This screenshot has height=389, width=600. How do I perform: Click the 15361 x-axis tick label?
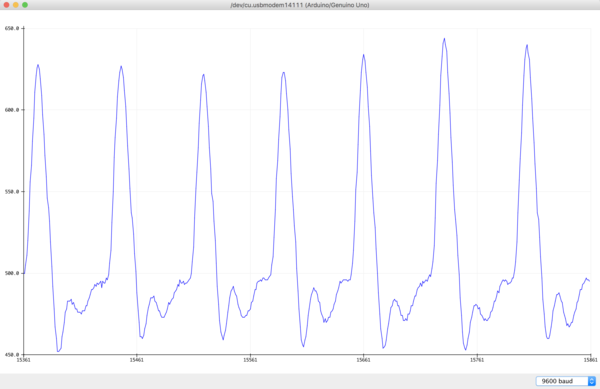[x=23, y=360]
